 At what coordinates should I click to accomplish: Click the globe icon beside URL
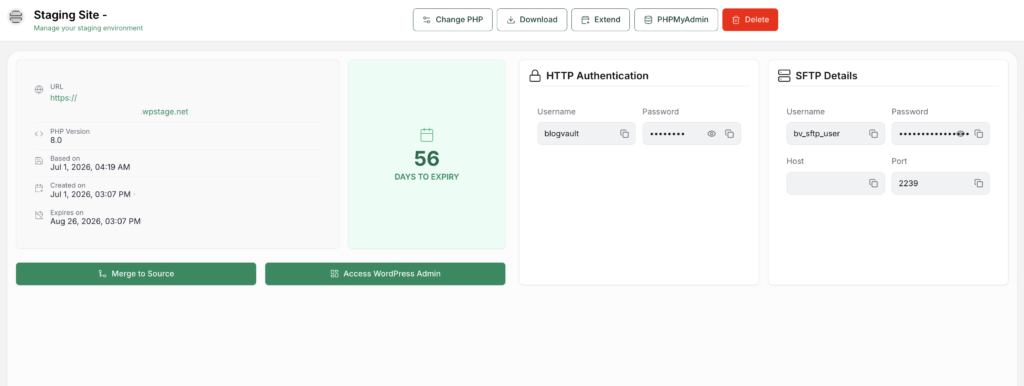click(x=39, y=89)
